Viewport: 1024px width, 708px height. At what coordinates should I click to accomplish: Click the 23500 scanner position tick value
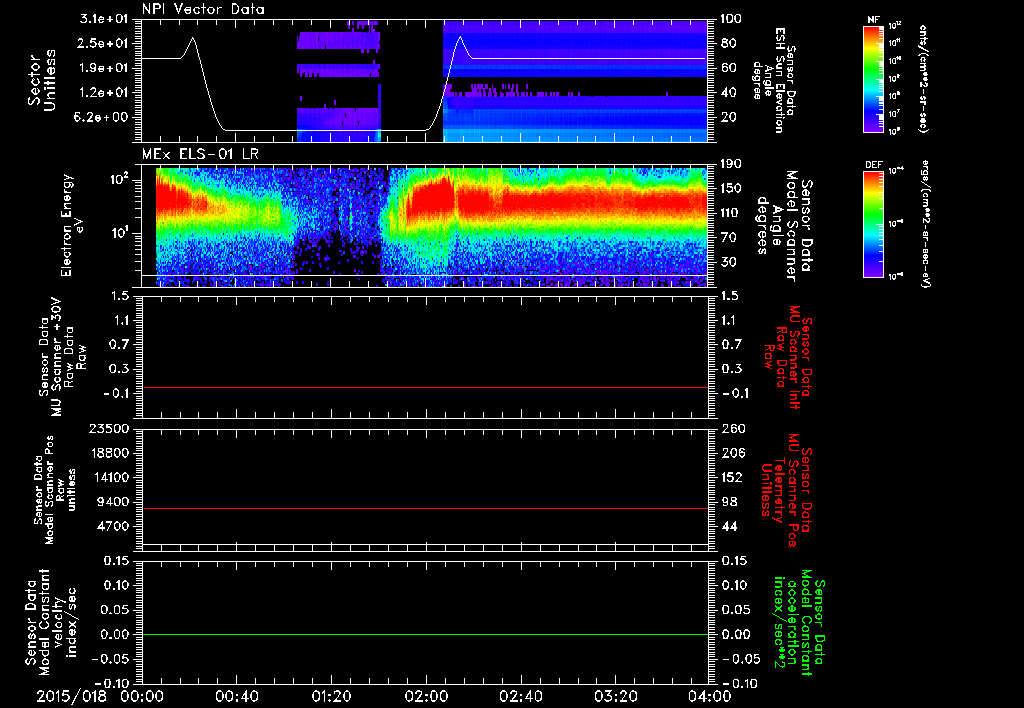108,429
